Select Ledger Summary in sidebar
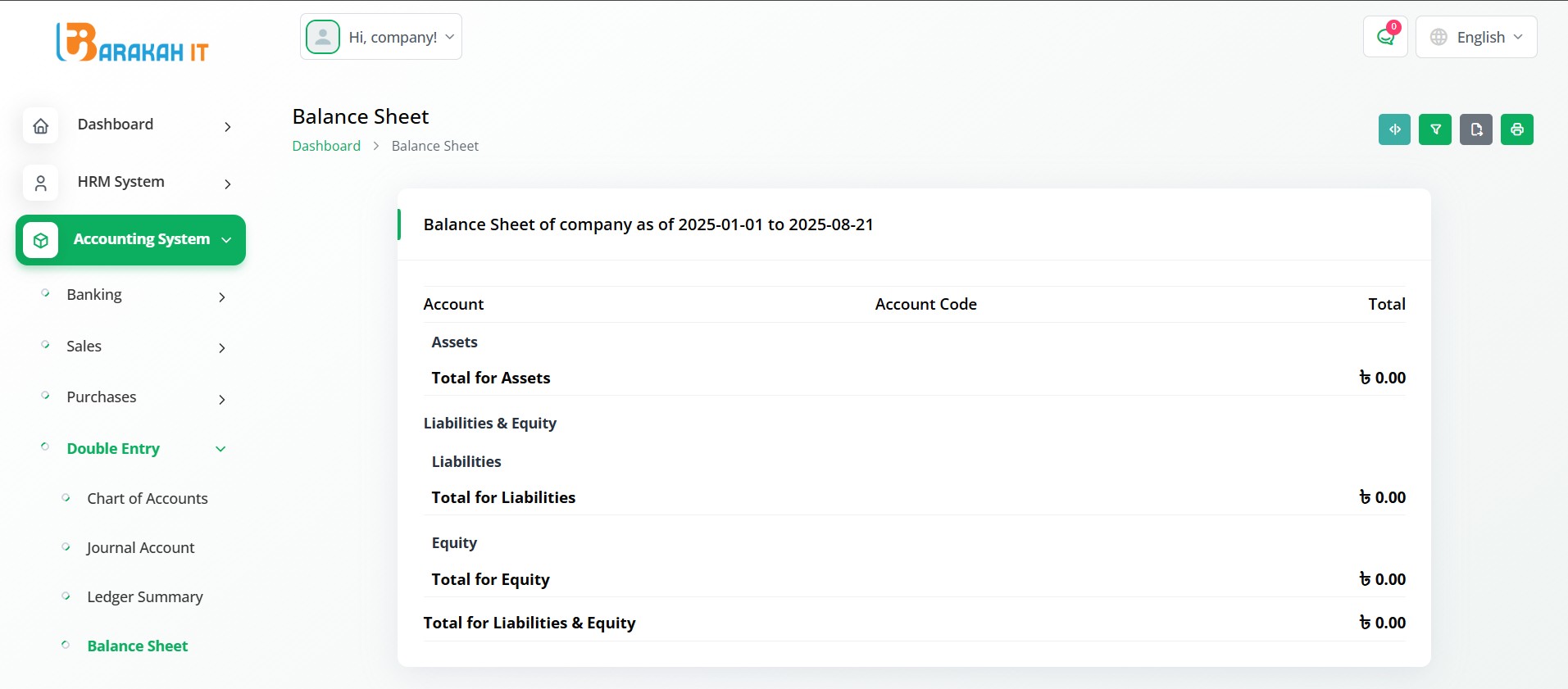Screen dimensions: 1568x689 pyautogui.click(x=145, y=597)
